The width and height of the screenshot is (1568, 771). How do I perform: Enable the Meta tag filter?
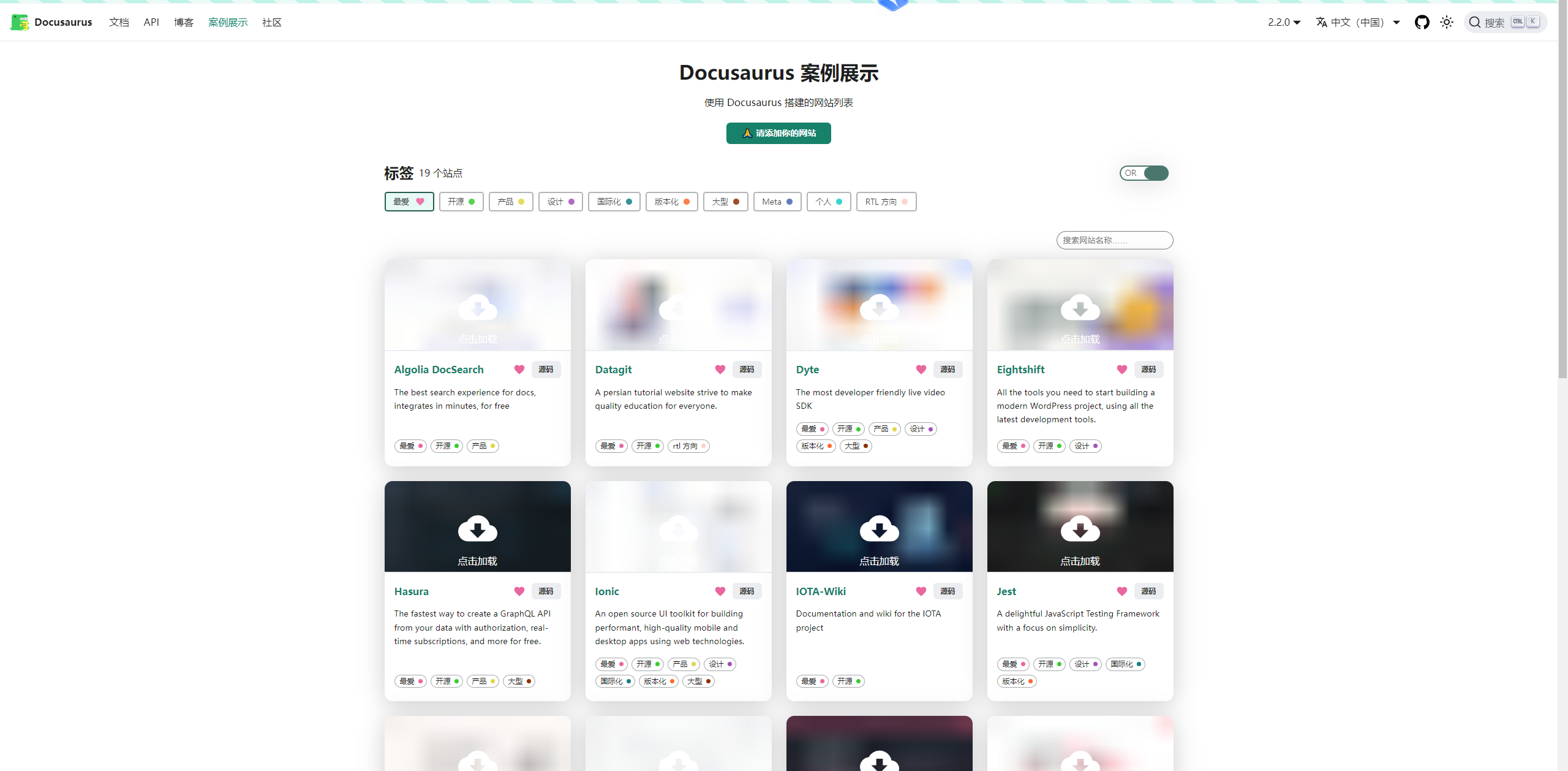pos(777,202)
